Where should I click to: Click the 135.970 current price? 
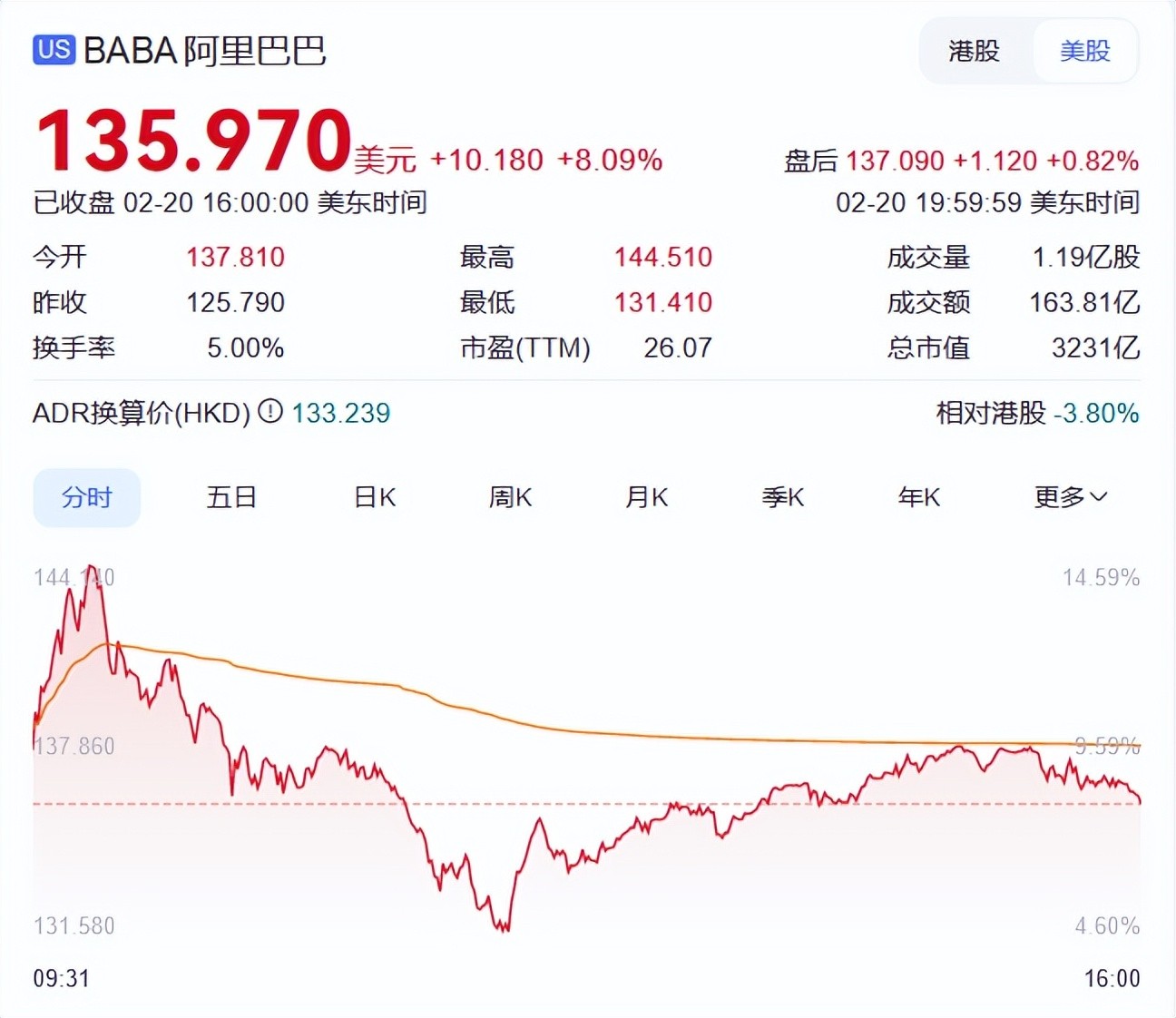coord(193,141)
